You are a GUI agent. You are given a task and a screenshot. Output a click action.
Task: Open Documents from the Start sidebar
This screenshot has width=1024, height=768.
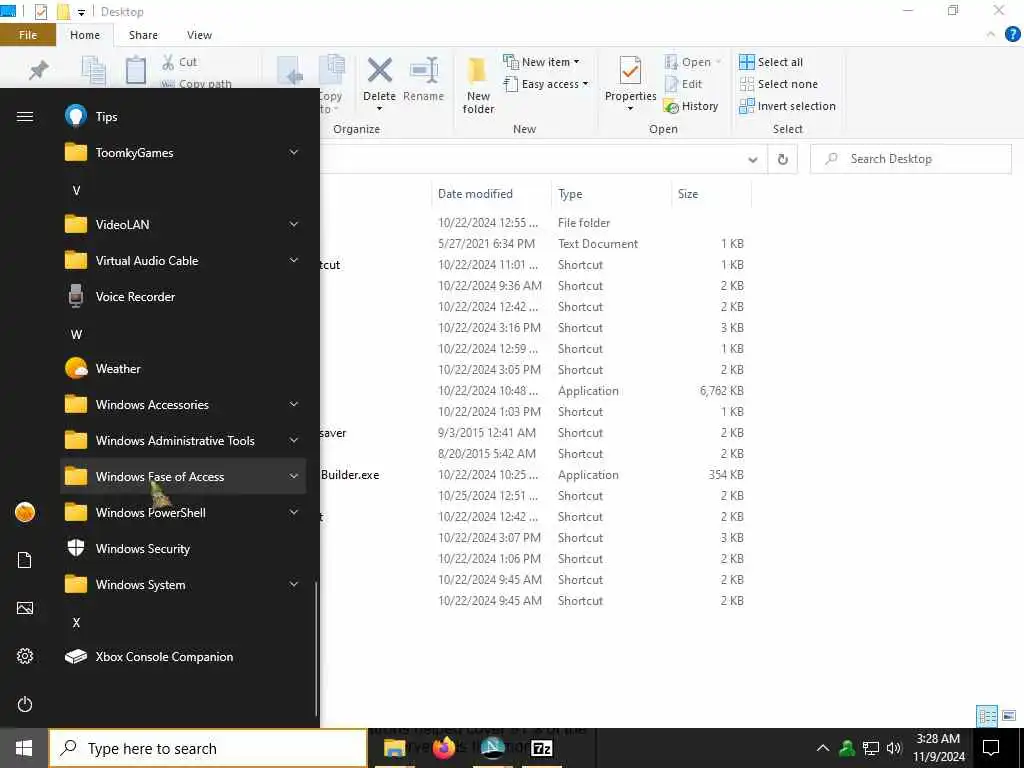[x=25, y=560]
